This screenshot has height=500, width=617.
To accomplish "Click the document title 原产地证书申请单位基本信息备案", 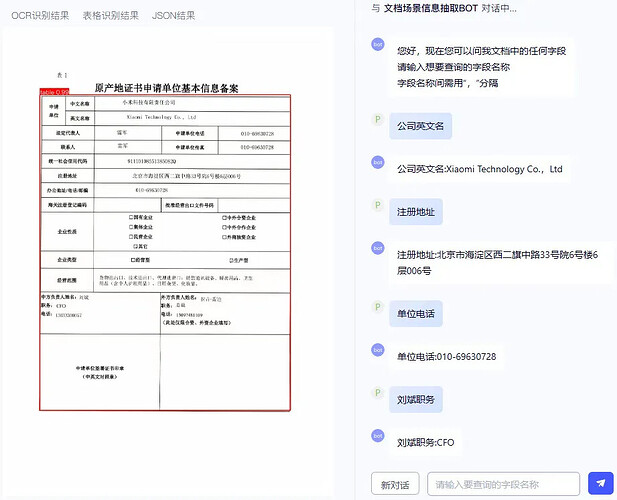I will 166,88.
